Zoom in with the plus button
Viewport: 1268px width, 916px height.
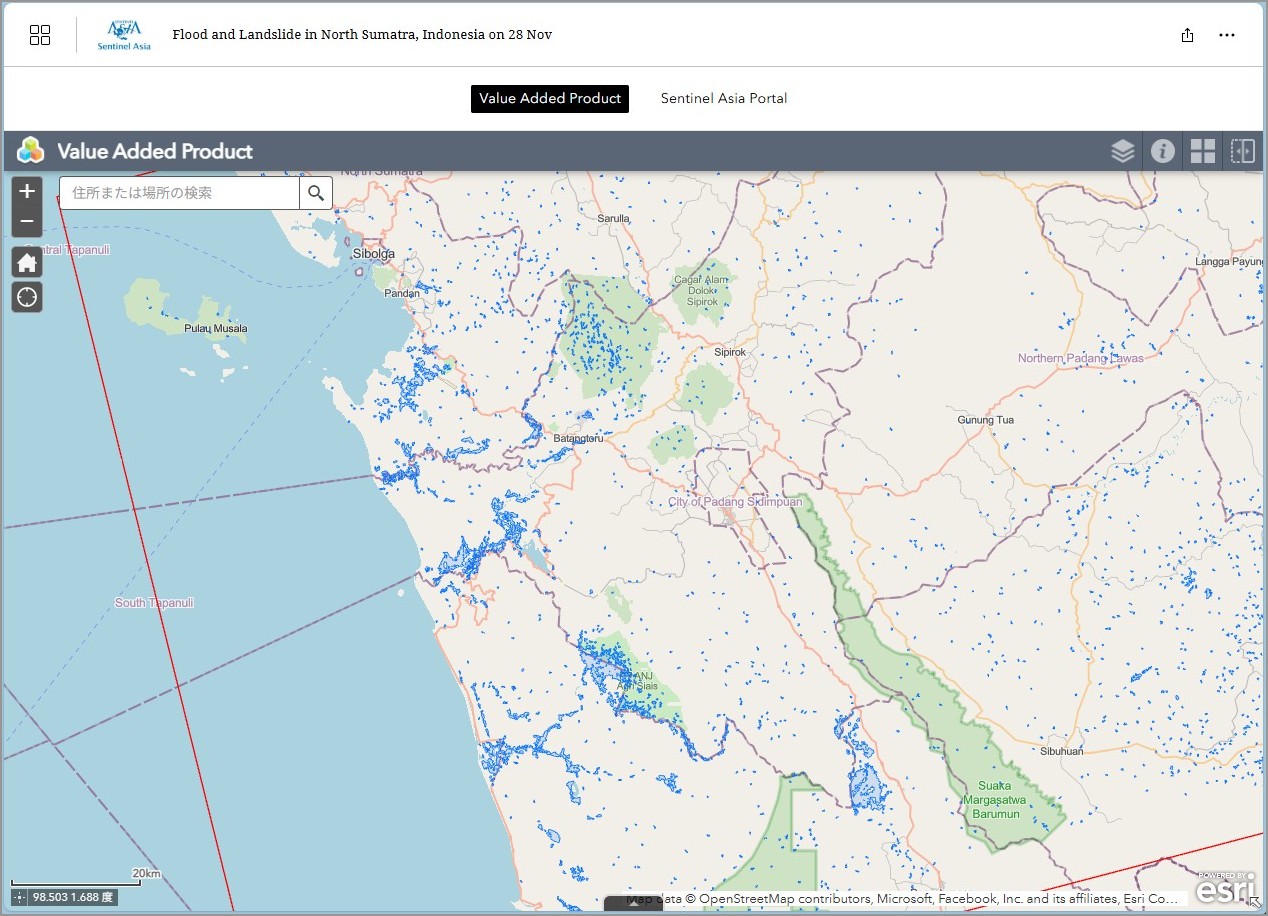[x=27, y=191]
